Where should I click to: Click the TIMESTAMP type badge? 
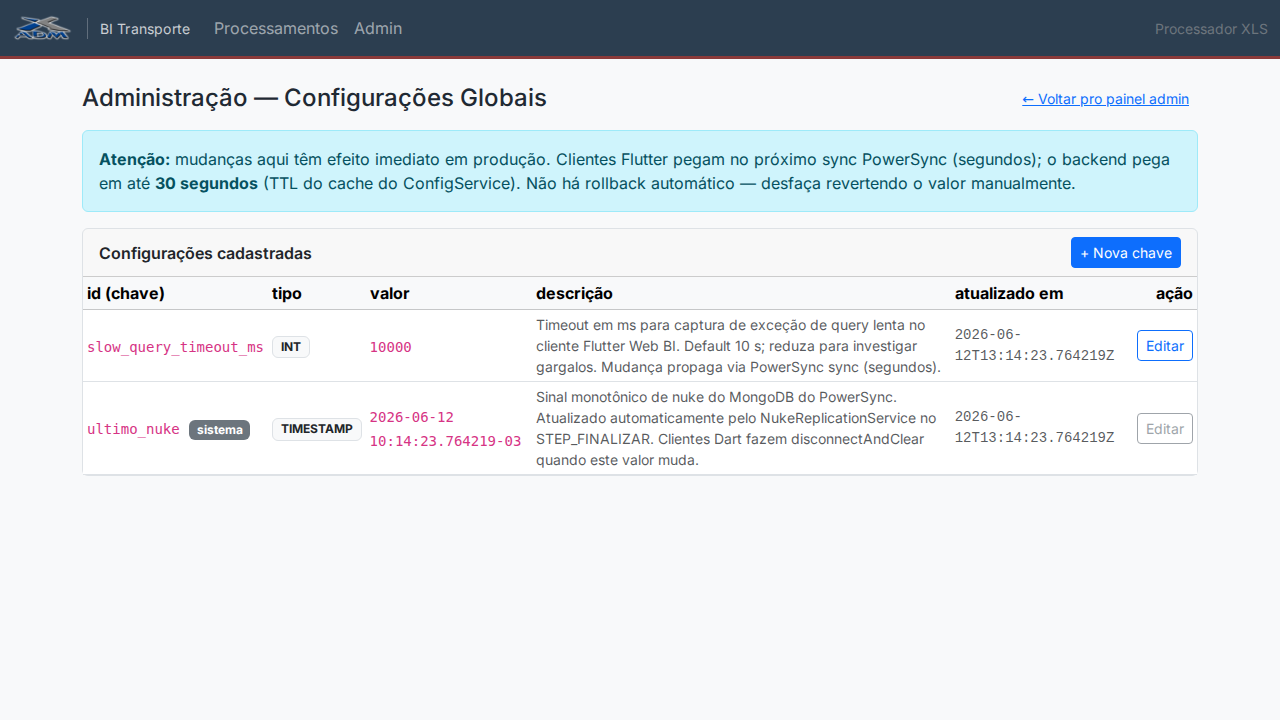coord(317,429)
